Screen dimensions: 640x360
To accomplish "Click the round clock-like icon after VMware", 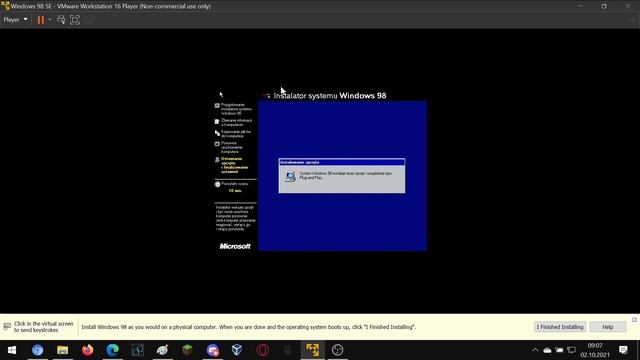I will (338, 350).
